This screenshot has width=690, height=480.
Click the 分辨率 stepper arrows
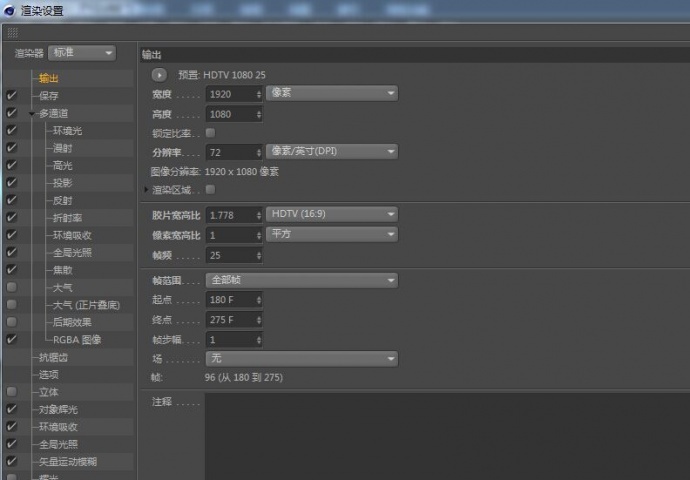click(x=259, y=153)
